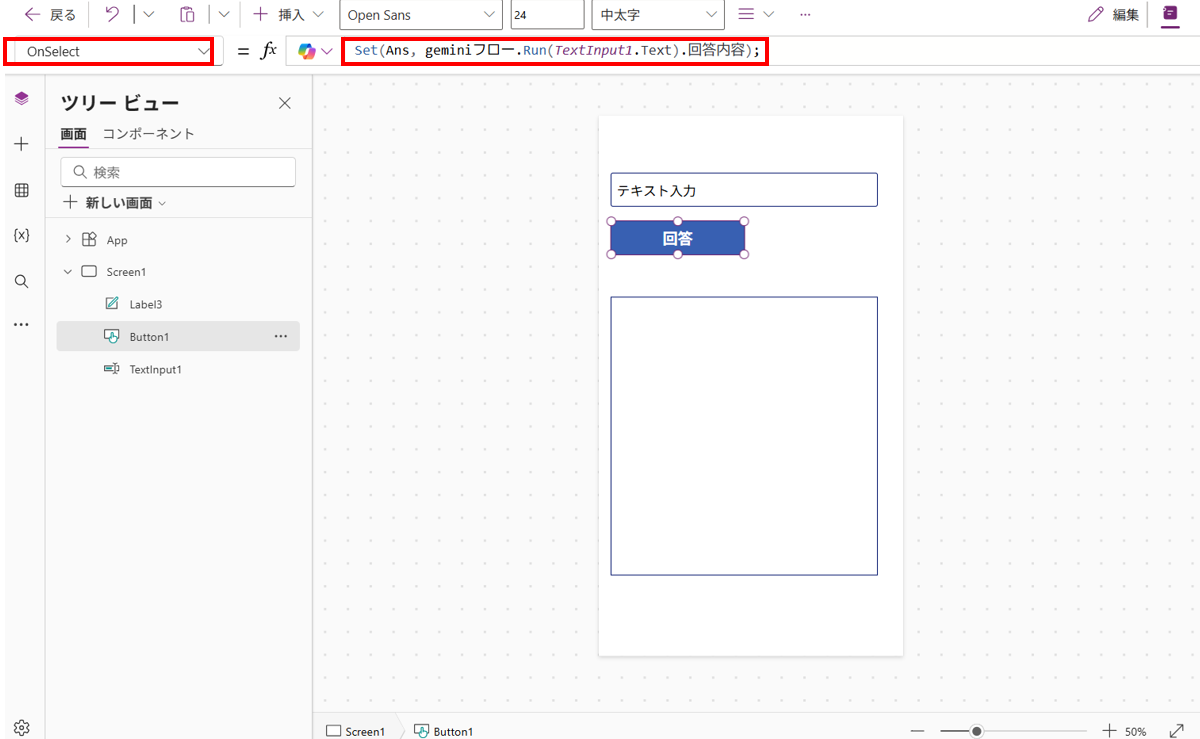Click the Undo icon in the toolbar
Image resolution: width=1200 pixels, height=739 pixels.
pos(112,15)
